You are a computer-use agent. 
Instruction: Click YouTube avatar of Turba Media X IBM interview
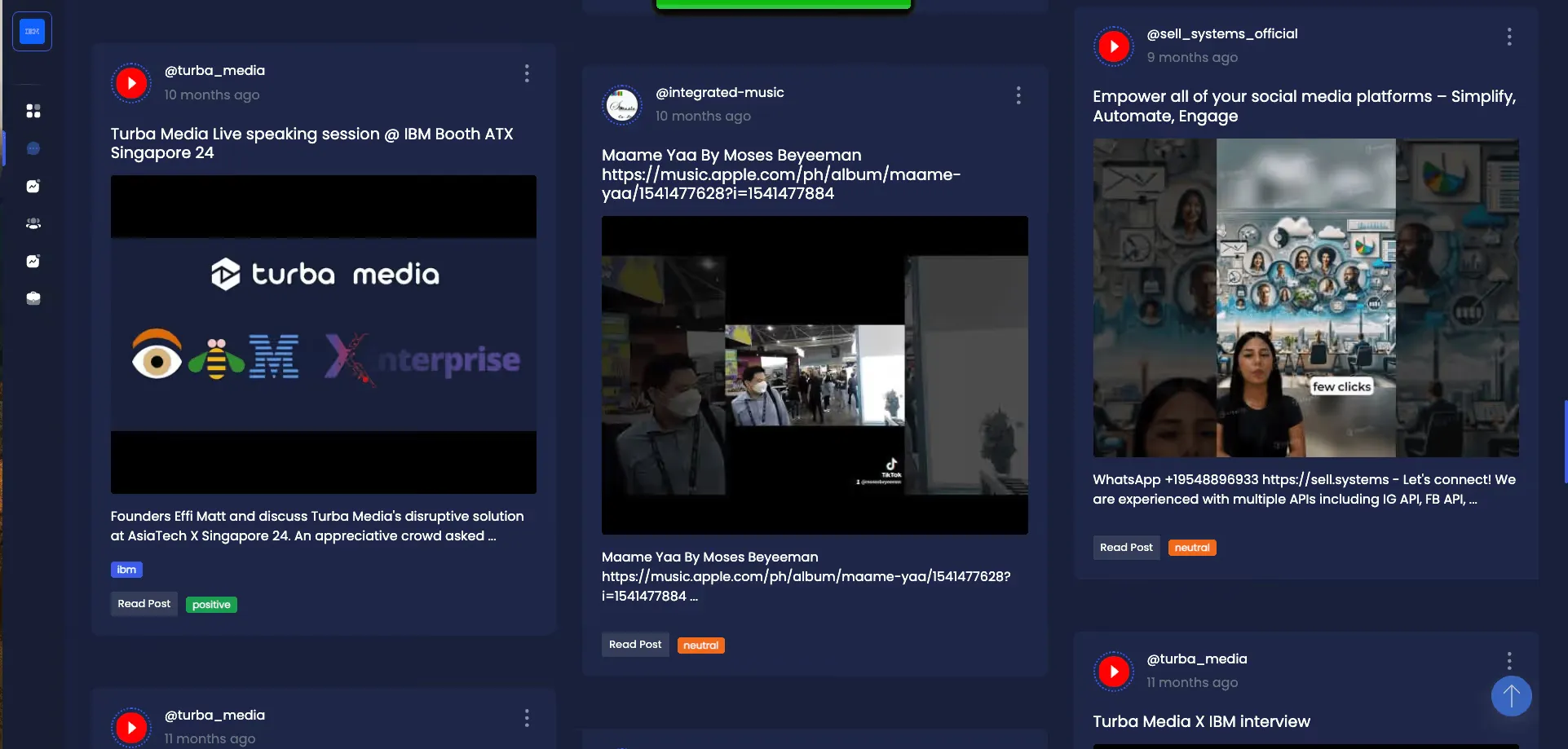click(1114, 672)
